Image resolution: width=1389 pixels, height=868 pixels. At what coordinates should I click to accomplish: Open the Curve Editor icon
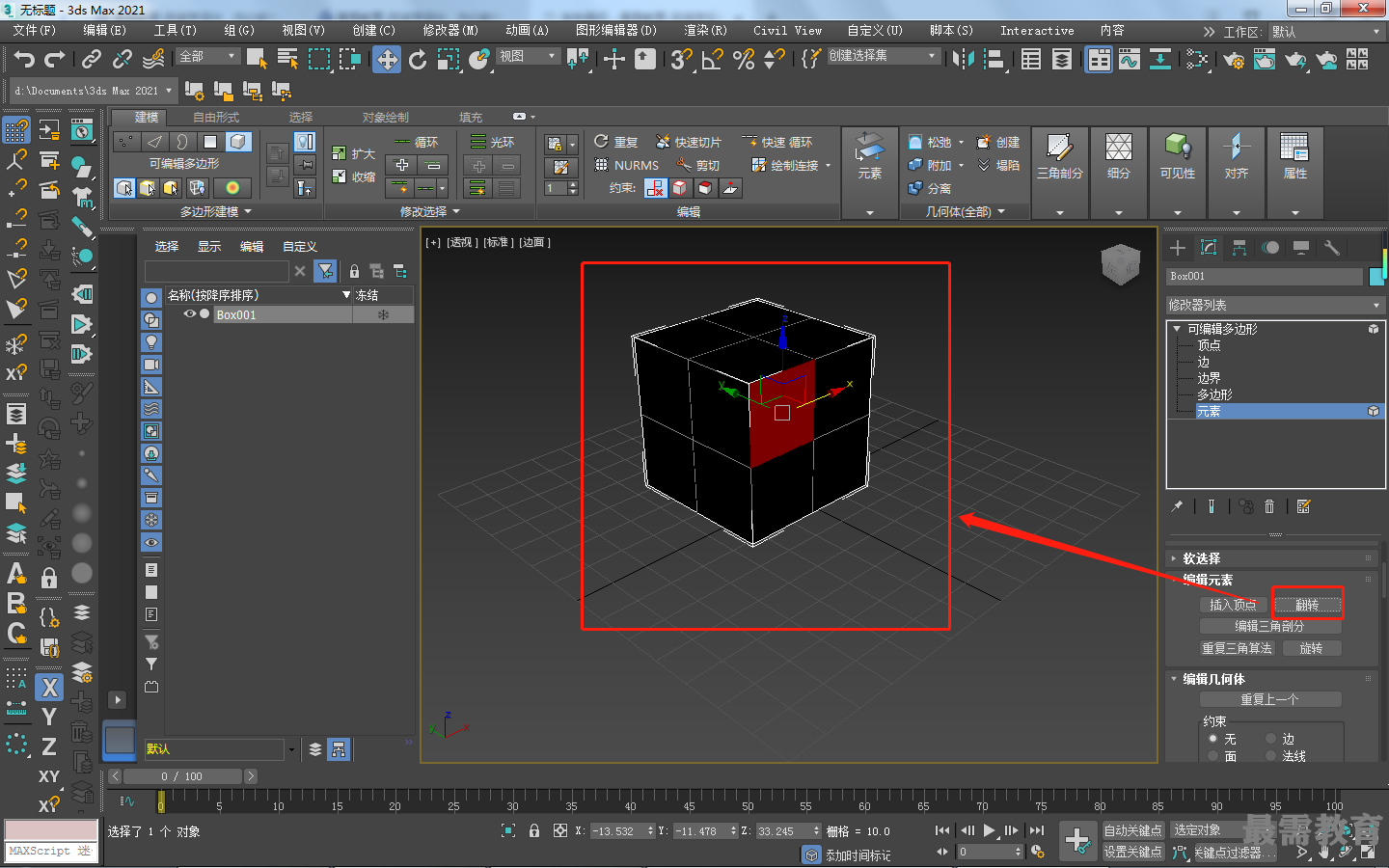point(1130,60)
